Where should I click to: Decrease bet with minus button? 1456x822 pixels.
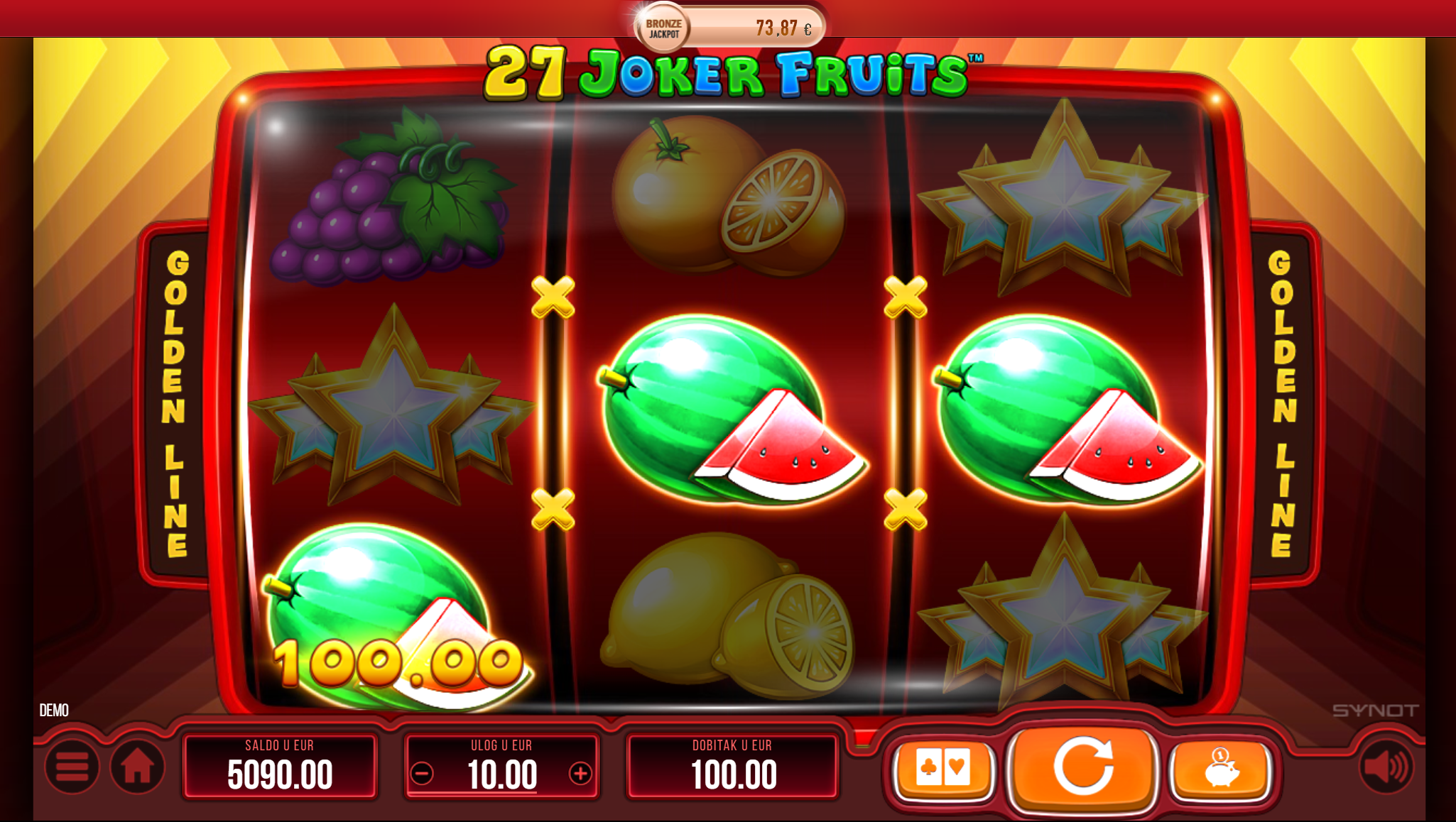[422, 774]
